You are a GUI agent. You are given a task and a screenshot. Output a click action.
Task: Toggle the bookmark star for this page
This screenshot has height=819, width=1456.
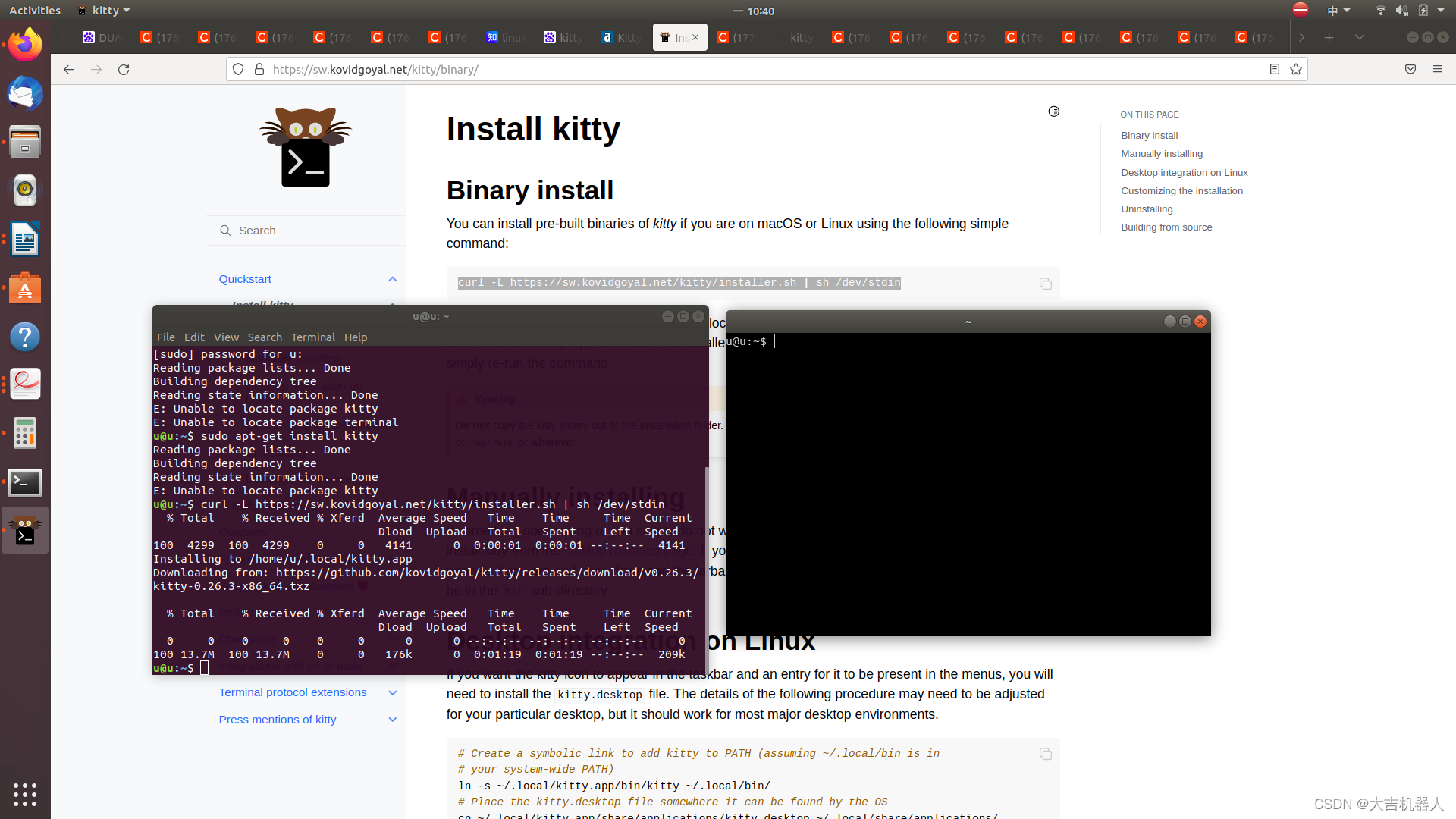click(x=1295, y=69)
